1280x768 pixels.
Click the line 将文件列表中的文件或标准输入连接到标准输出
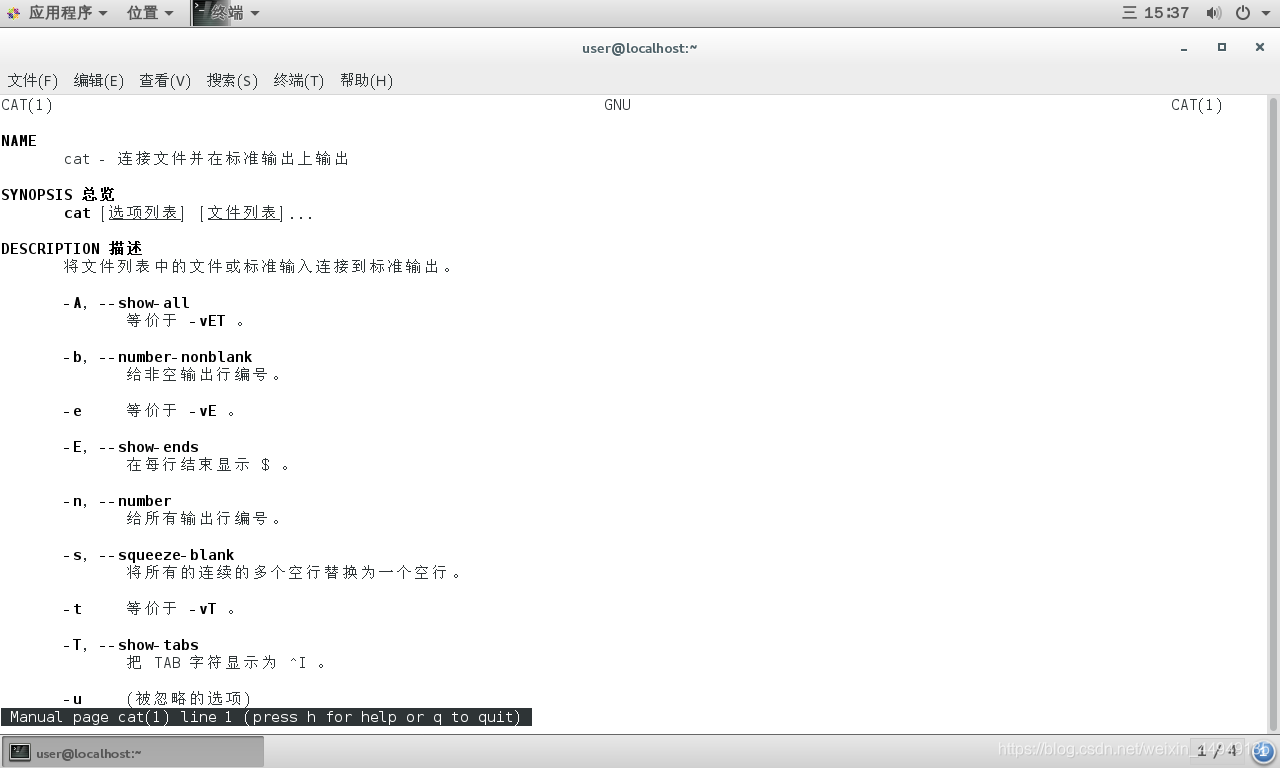pyautogui.click(x=259, y=267)
